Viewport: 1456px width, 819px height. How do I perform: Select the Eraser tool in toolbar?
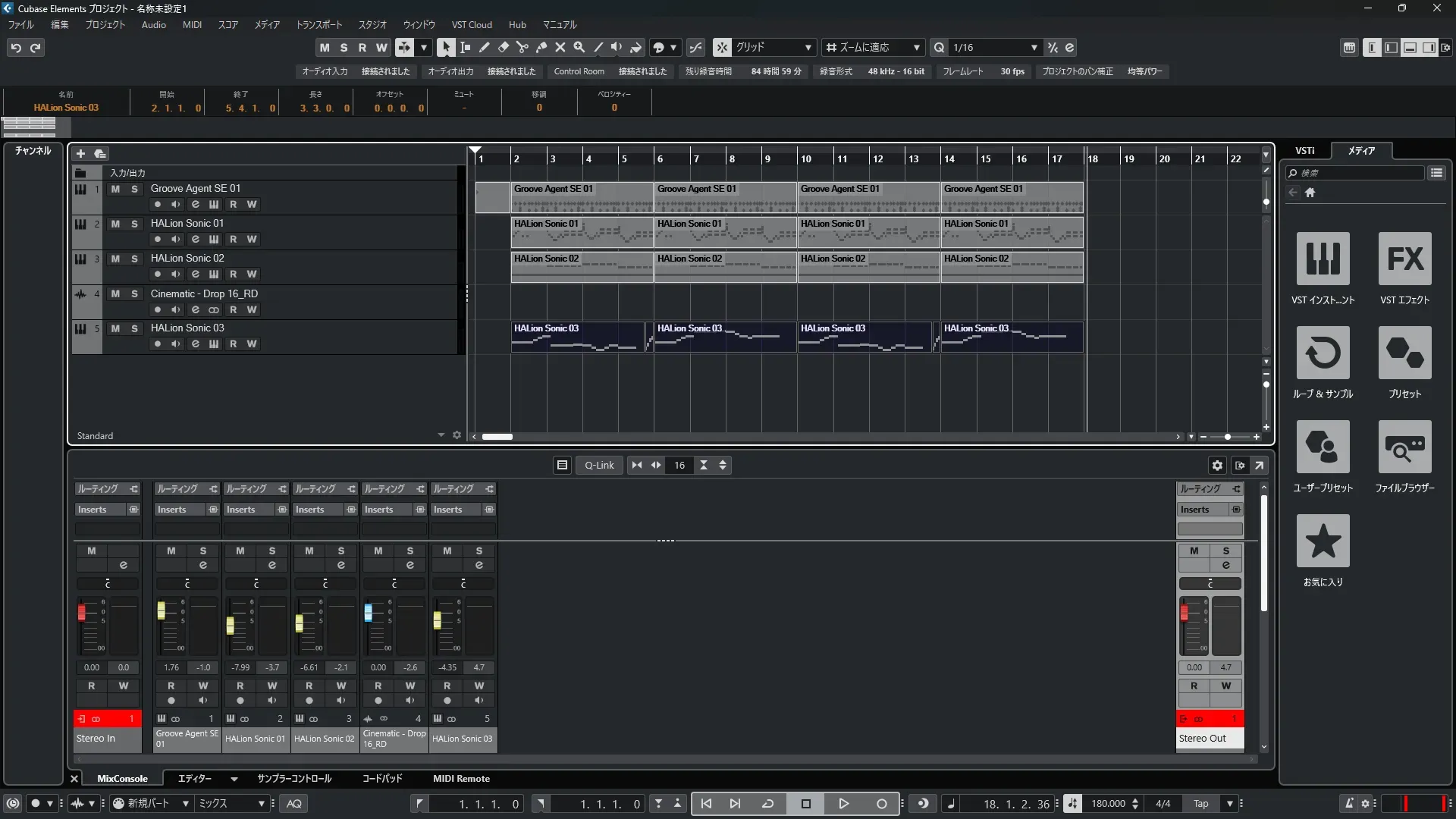503,47
